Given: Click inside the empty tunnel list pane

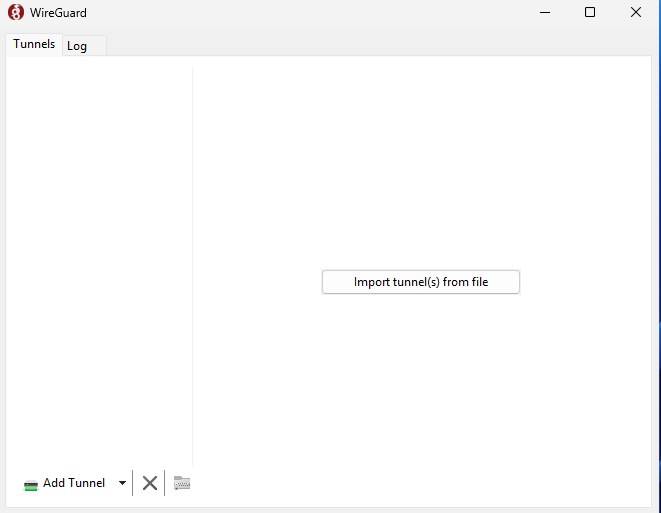Looking at the screenshot, I should 100,250.
